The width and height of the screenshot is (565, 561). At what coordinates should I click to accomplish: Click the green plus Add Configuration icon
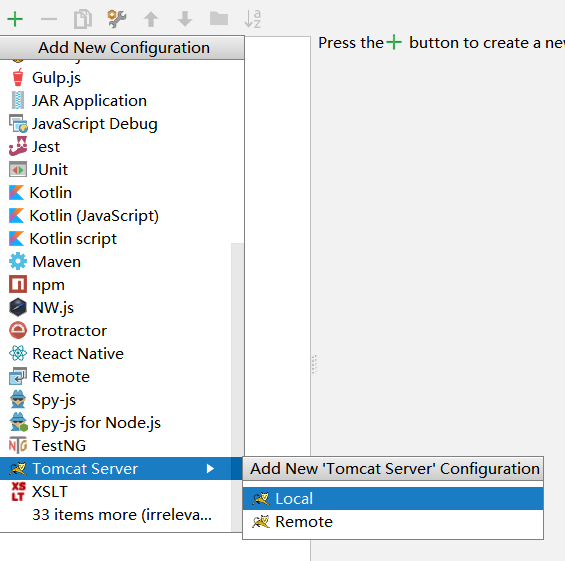[15, 19]
